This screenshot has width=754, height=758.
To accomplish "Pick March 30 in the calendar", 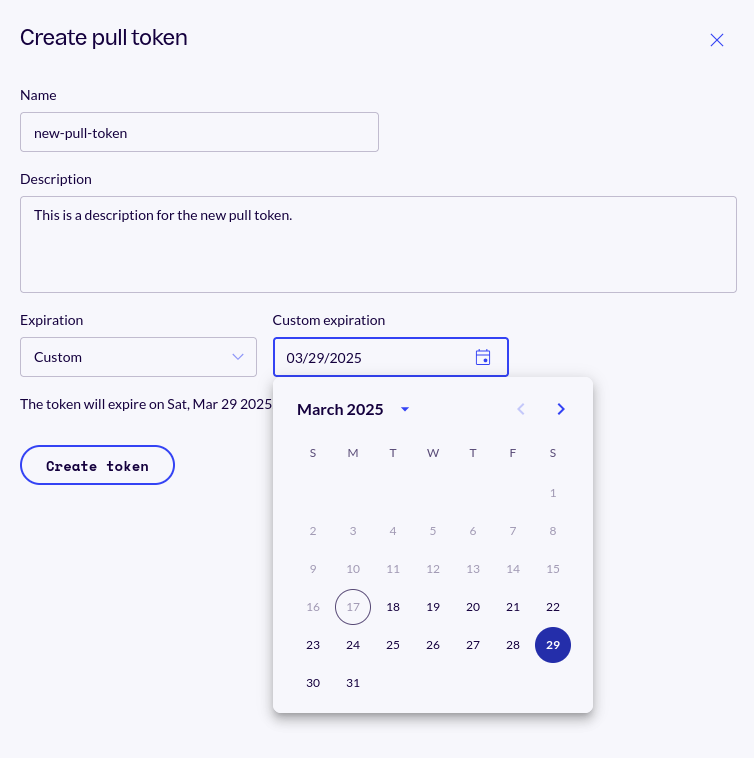I will coord(313,683).
